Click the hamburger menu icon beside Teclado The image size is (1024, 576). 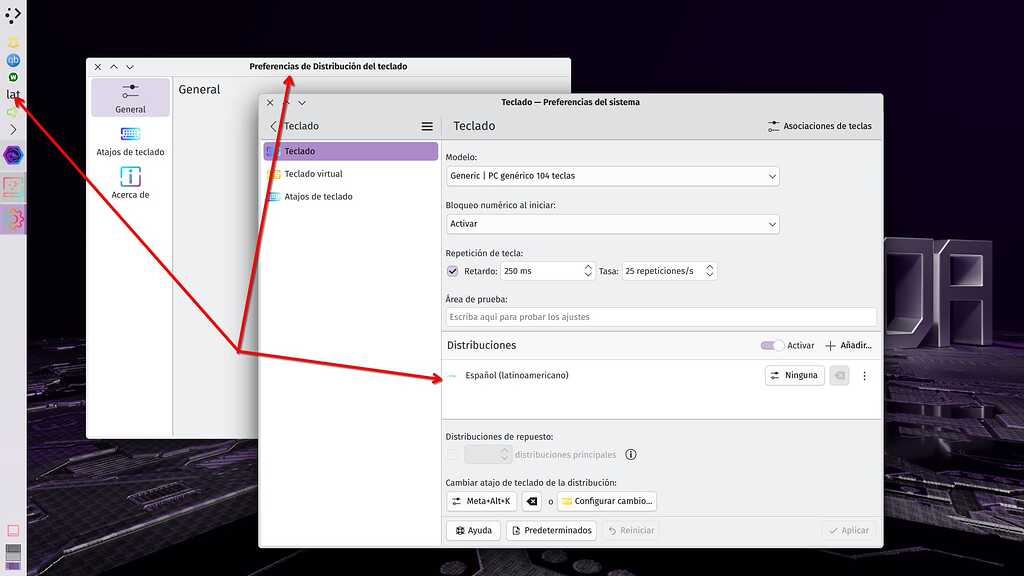click(427, 126)
